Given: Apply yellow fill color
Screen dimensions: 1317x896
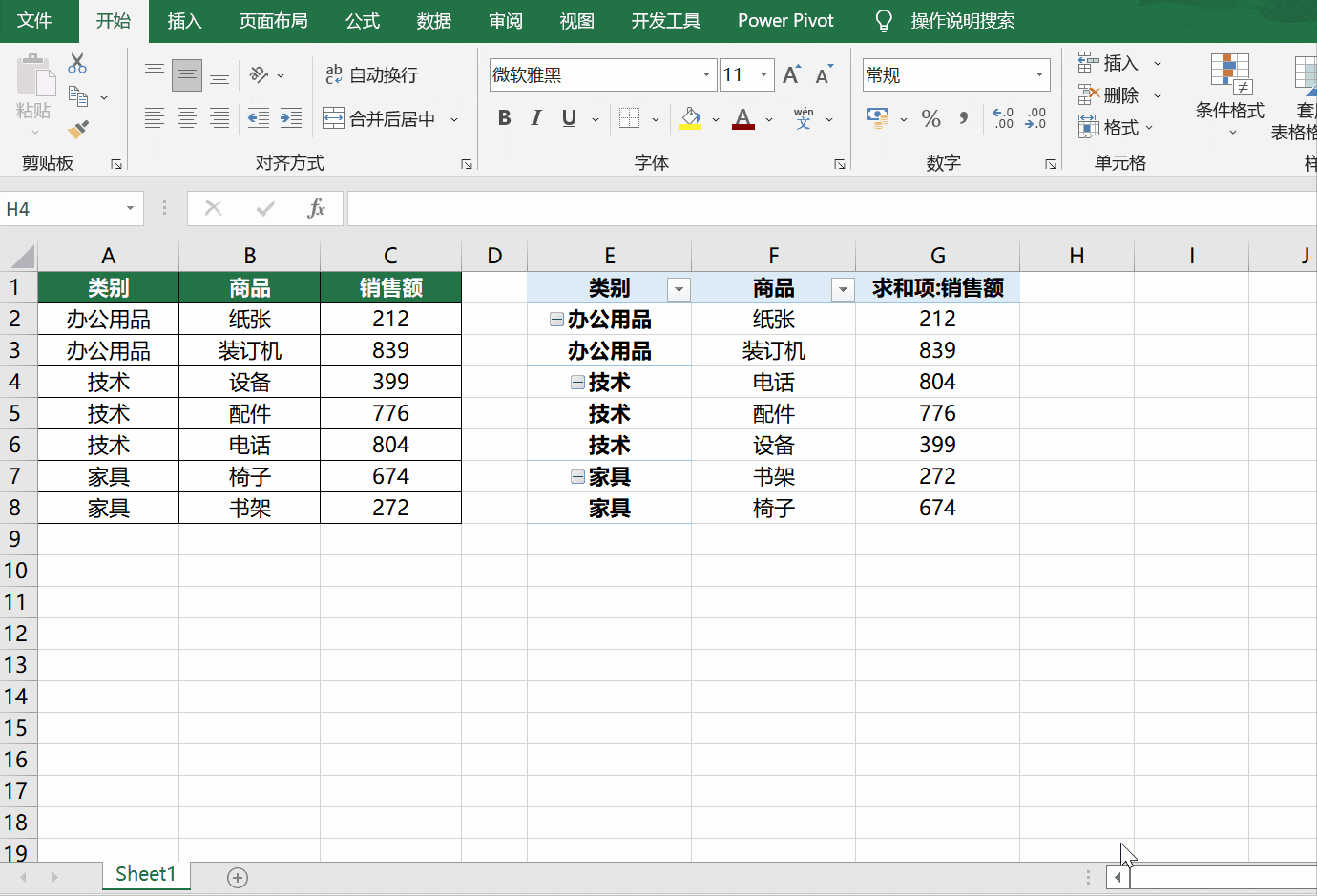Looking at the screenshot, I should (x=690, y=118).
